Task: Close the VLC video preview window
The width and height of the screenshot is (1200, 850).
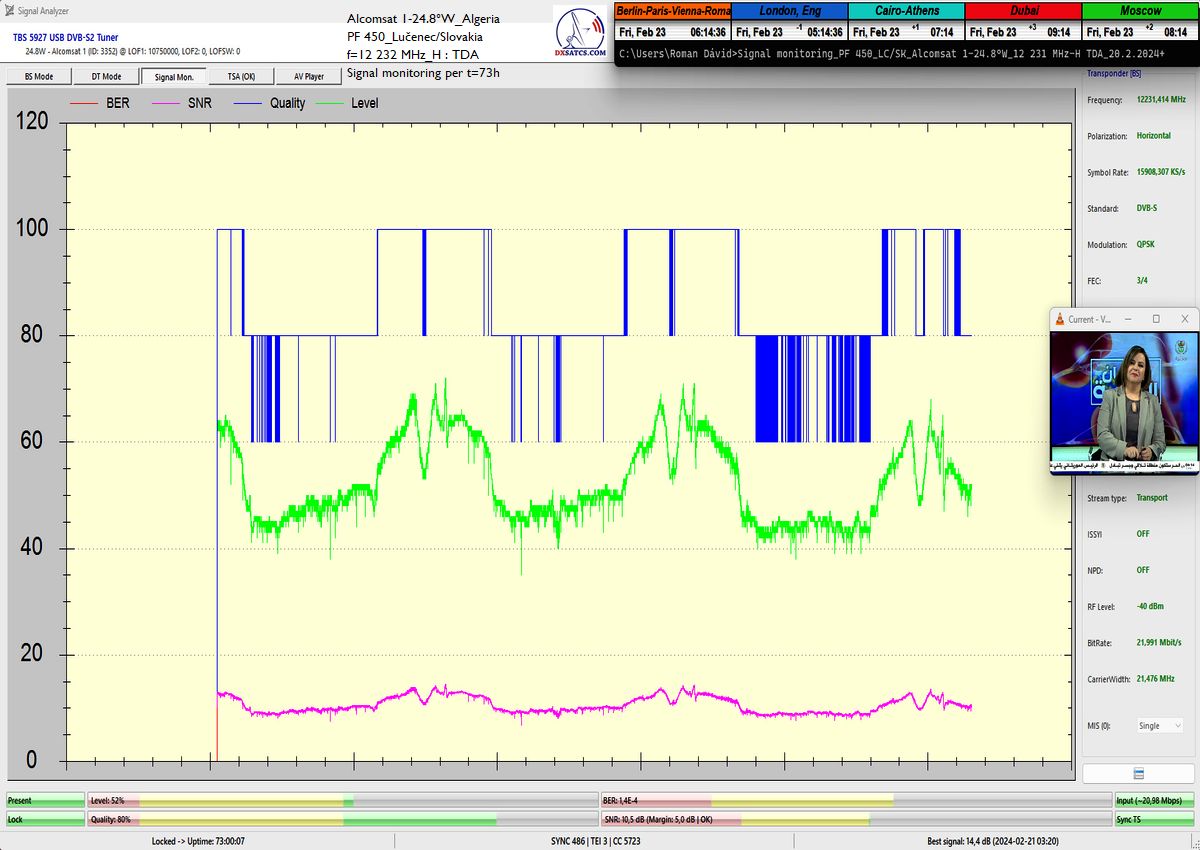Action: 1184,319
